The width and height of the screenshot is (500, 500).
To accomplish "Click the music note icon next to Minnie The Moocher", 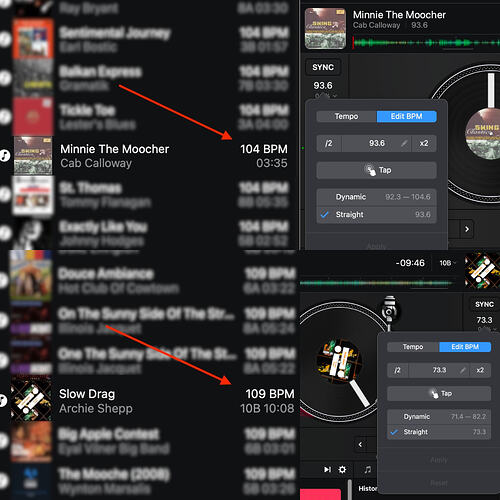I will click(x=5, y=155).
